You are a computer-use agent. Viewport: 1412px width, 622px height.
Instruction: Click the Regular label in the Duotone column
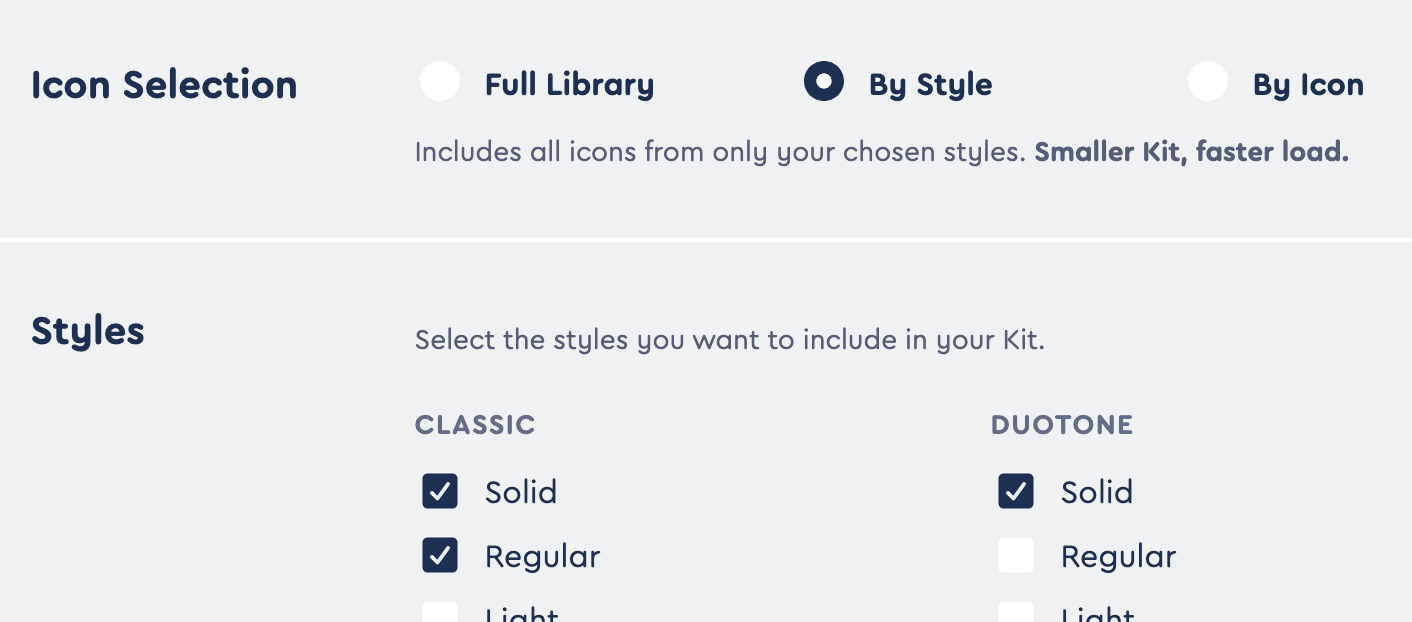pyautogui.click(x=1119, y=555)
